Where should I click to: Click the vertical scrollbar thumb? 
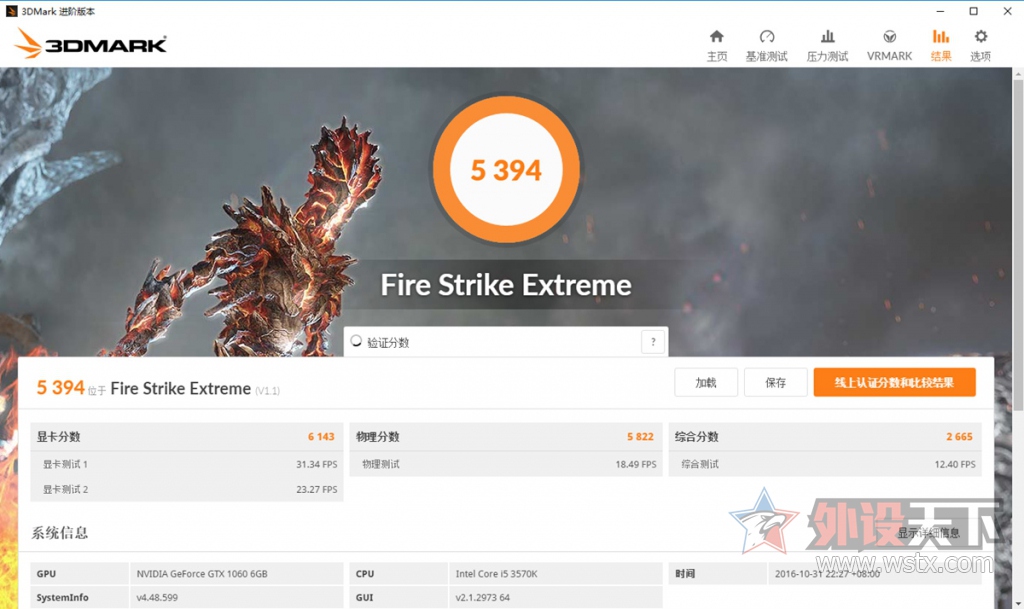(x=1018, y=245)
